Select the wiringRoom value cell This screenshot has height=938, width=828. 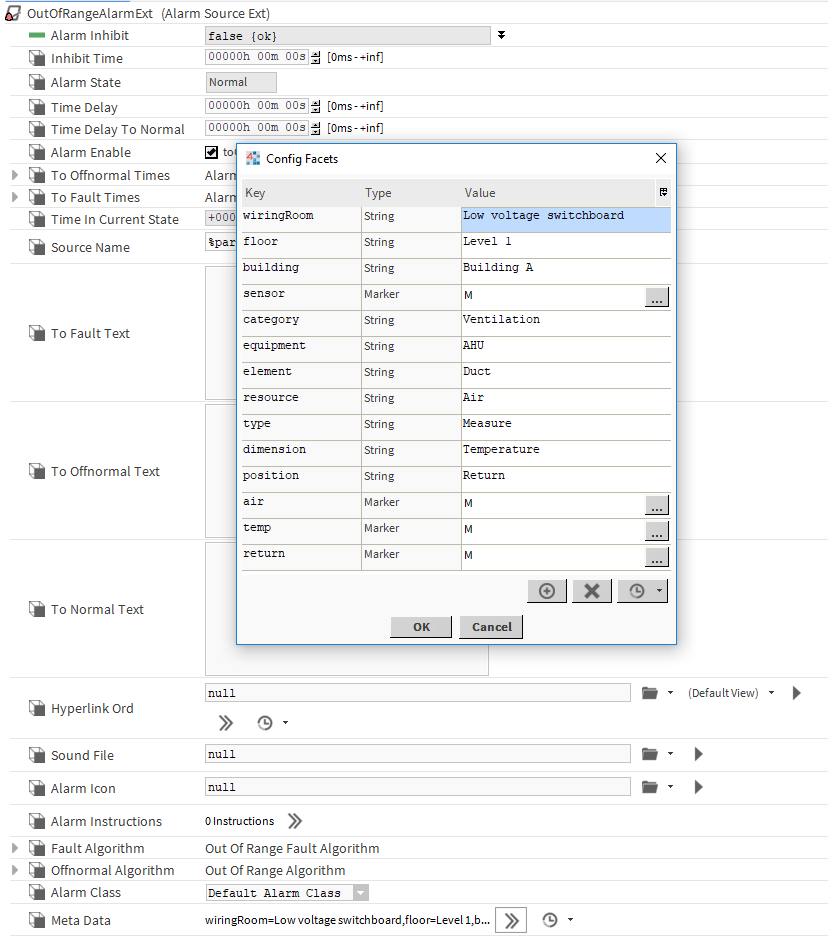pos(565,216)
